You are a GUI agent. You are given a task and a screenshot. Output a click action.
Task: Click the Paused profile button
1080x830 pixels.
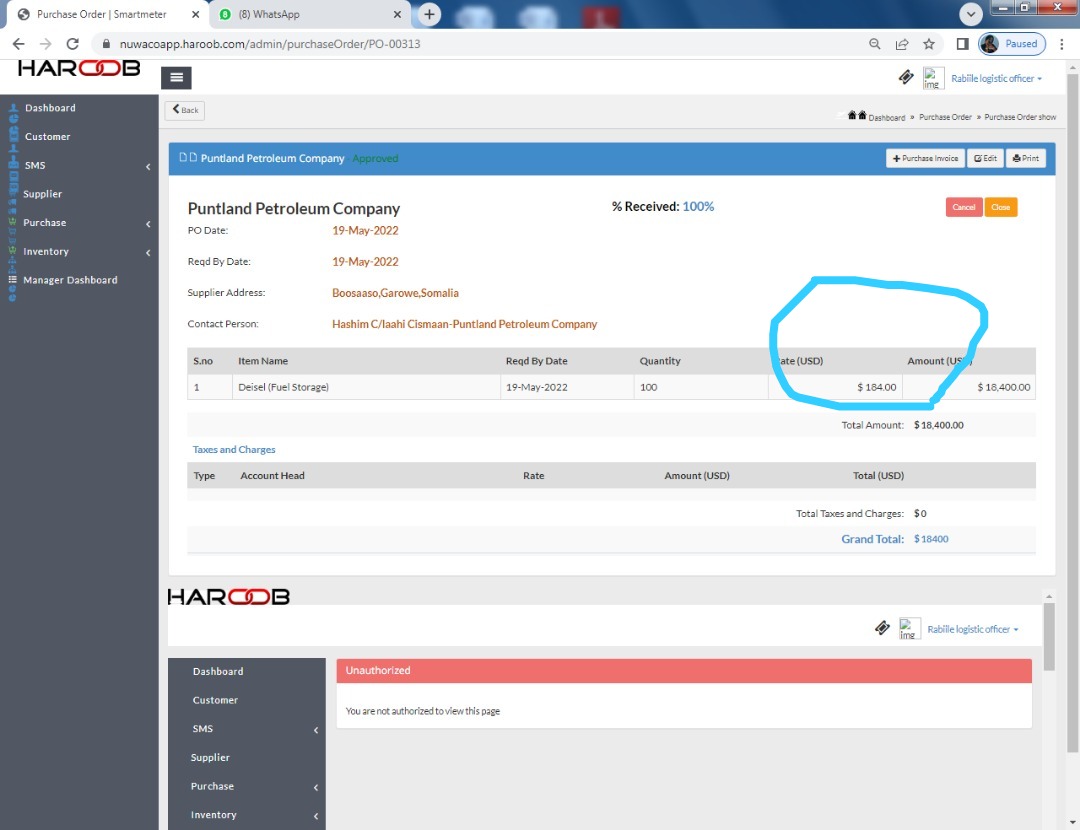click(x=1012, y=44)
